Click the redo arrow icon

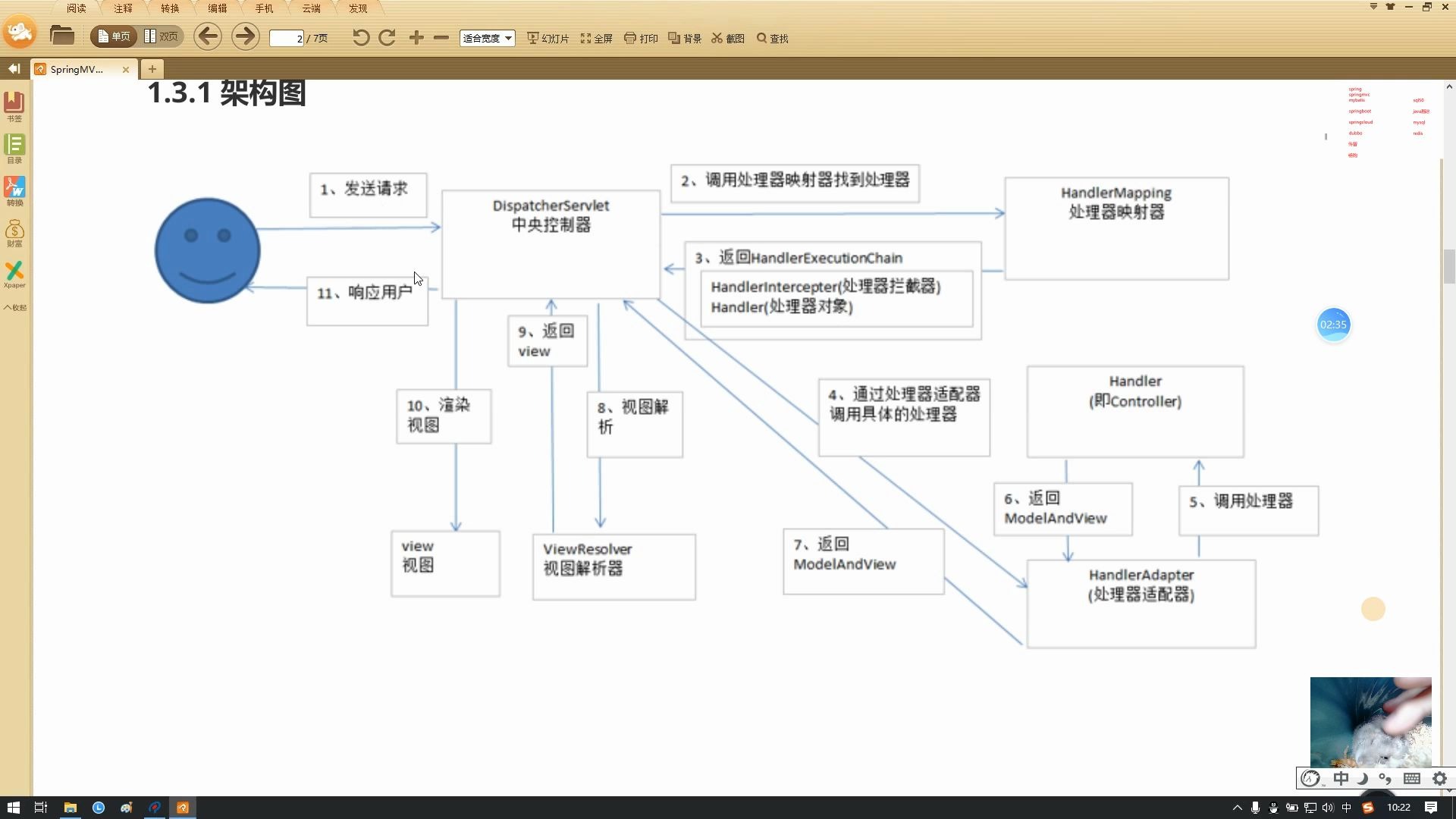[x=387, y=38]
